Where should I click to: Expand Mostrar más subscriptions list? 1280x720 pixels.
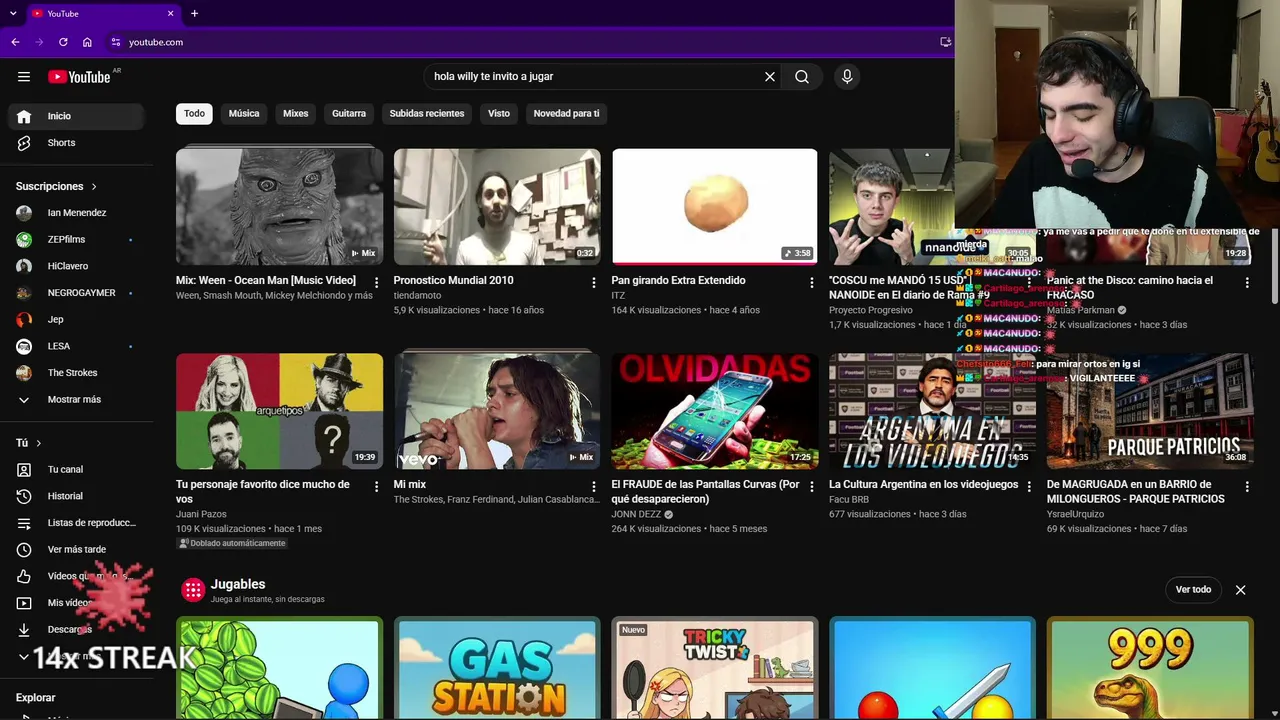point(76,400)
